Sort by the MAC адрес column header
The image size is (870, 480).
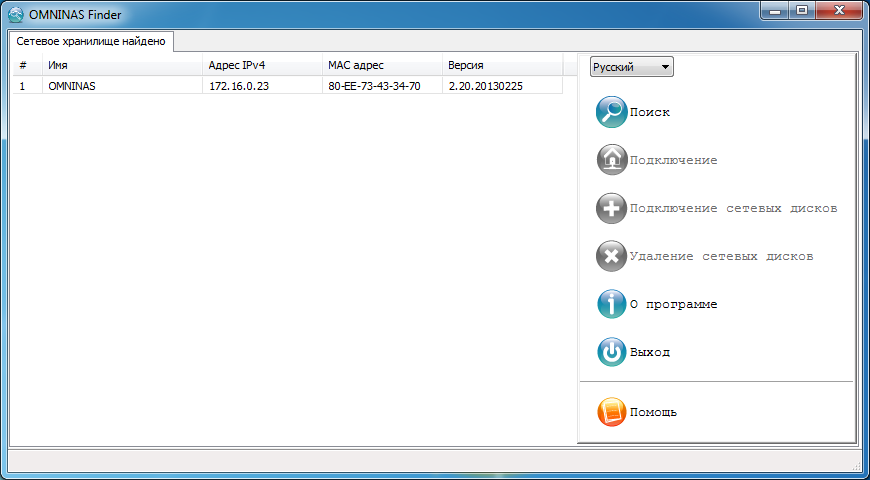(382, 65)
